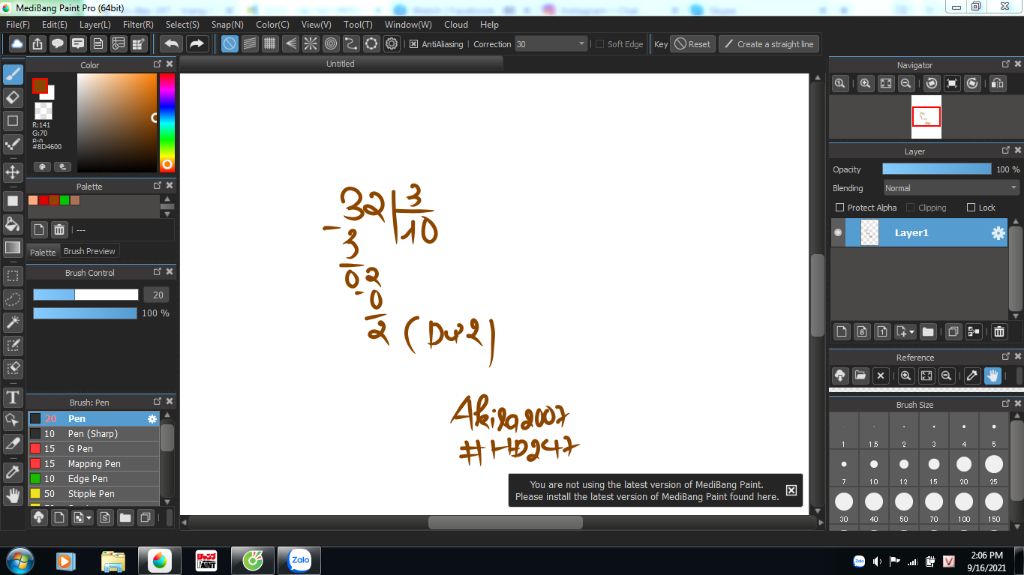Switch to the Brush Preview tab
Screen dimensions: 1024x575
(89, 251)
